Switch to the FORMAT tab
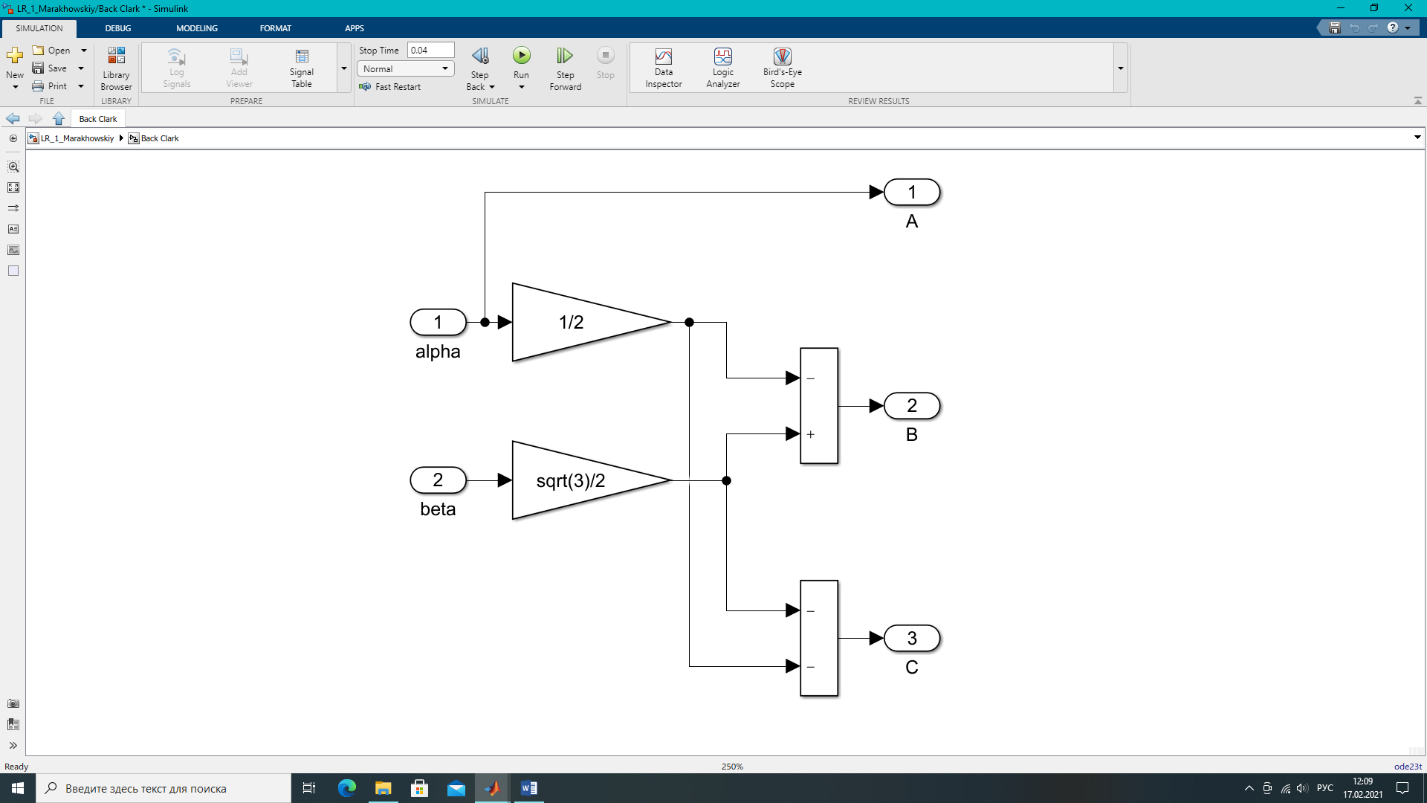 click(275, 28)
